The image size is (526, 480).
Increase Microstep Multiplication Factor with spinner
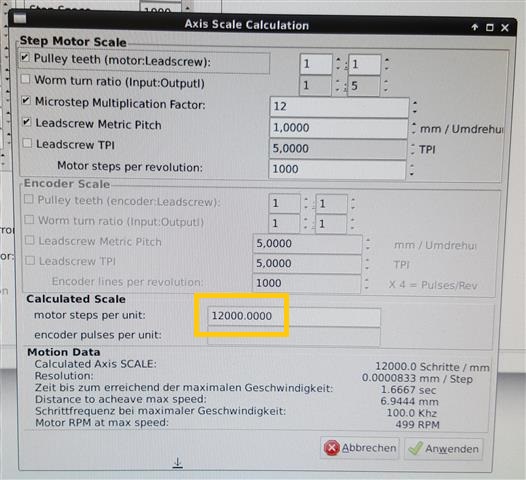click(415, 102)
